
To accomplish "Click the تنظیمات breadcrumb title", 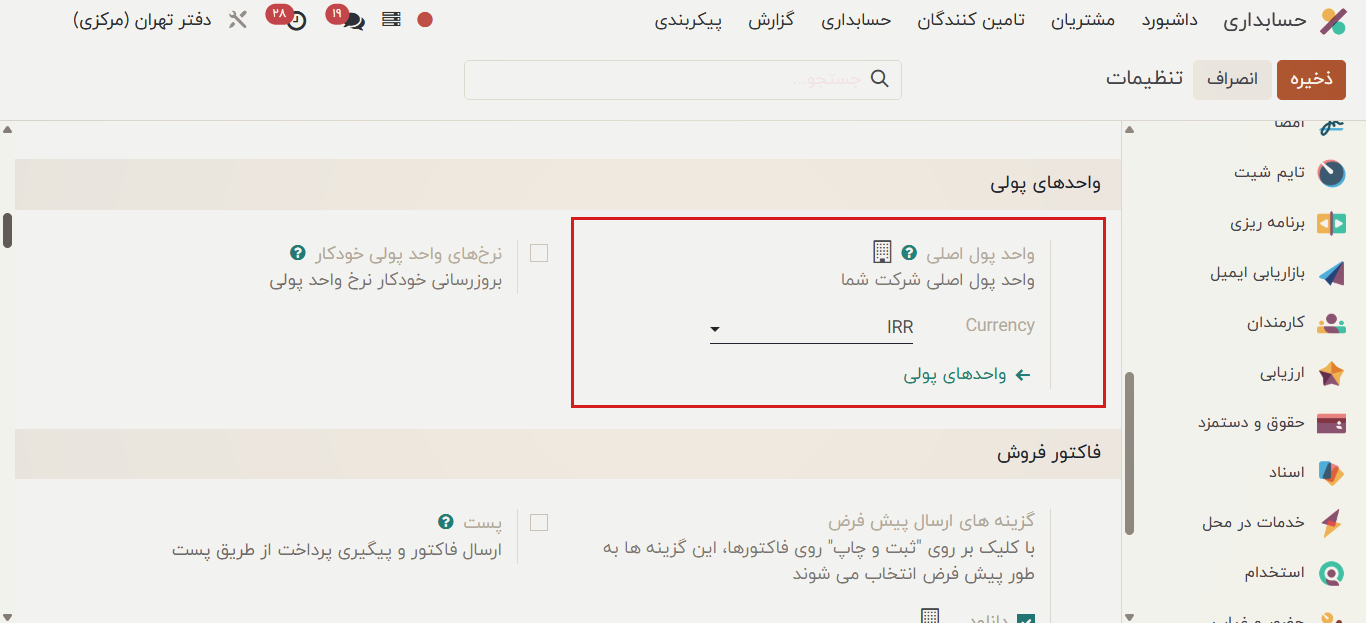I will pyautogui.click(x=1144, y=78).
